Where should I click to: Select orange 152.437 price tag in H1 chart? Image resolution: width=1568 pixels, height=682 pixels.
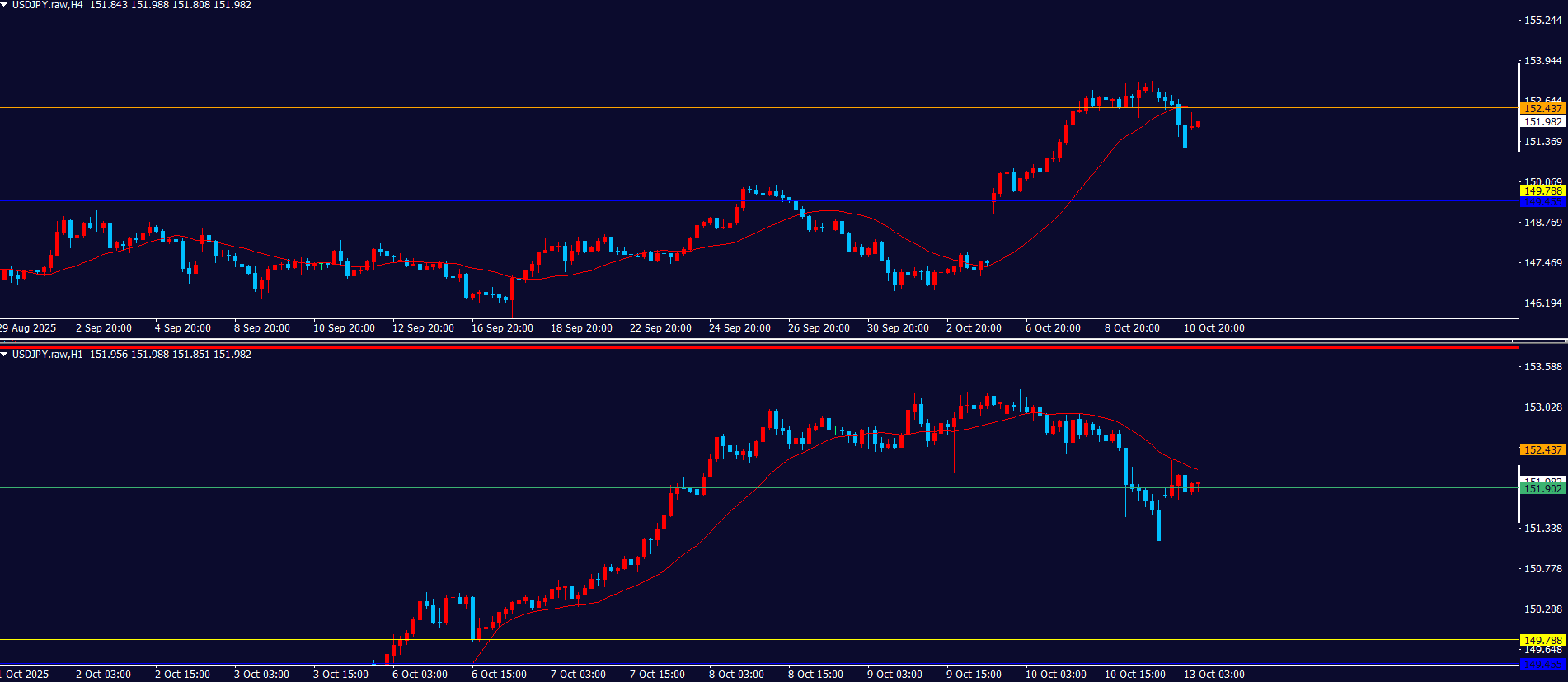(1542, 449)
